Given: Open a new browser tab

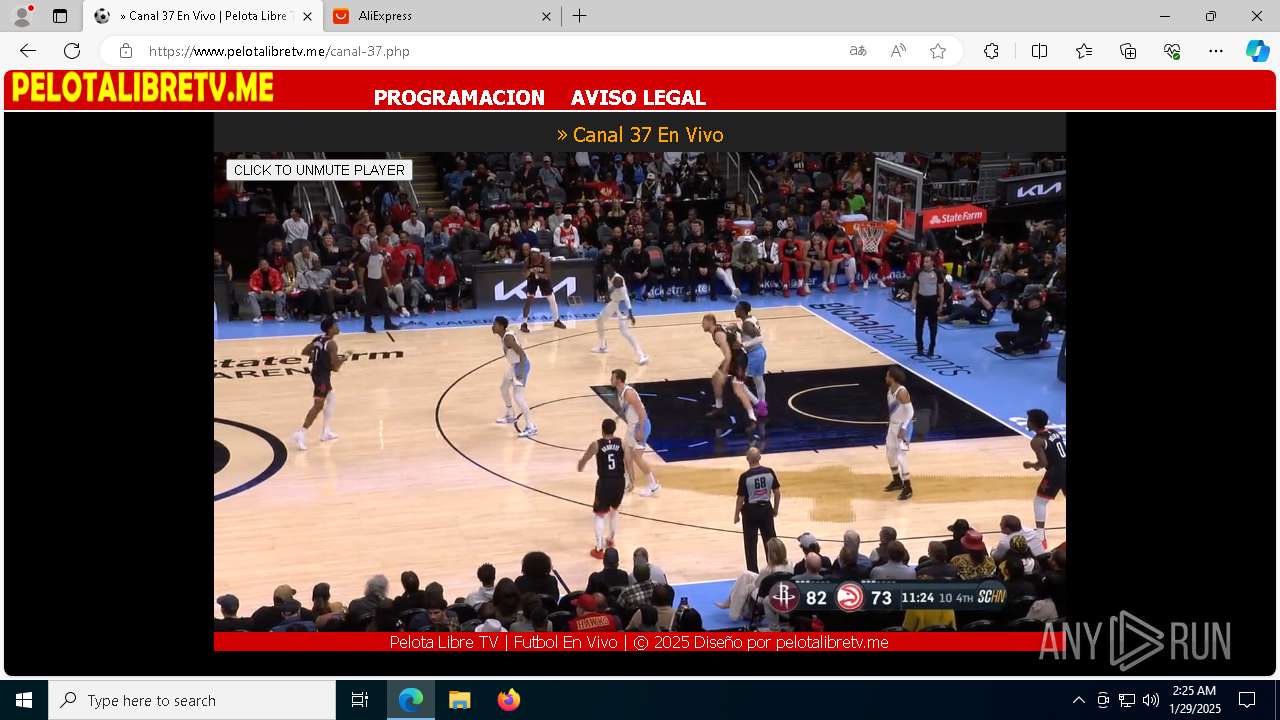Looking at the screenshot, I should [580, 16].
